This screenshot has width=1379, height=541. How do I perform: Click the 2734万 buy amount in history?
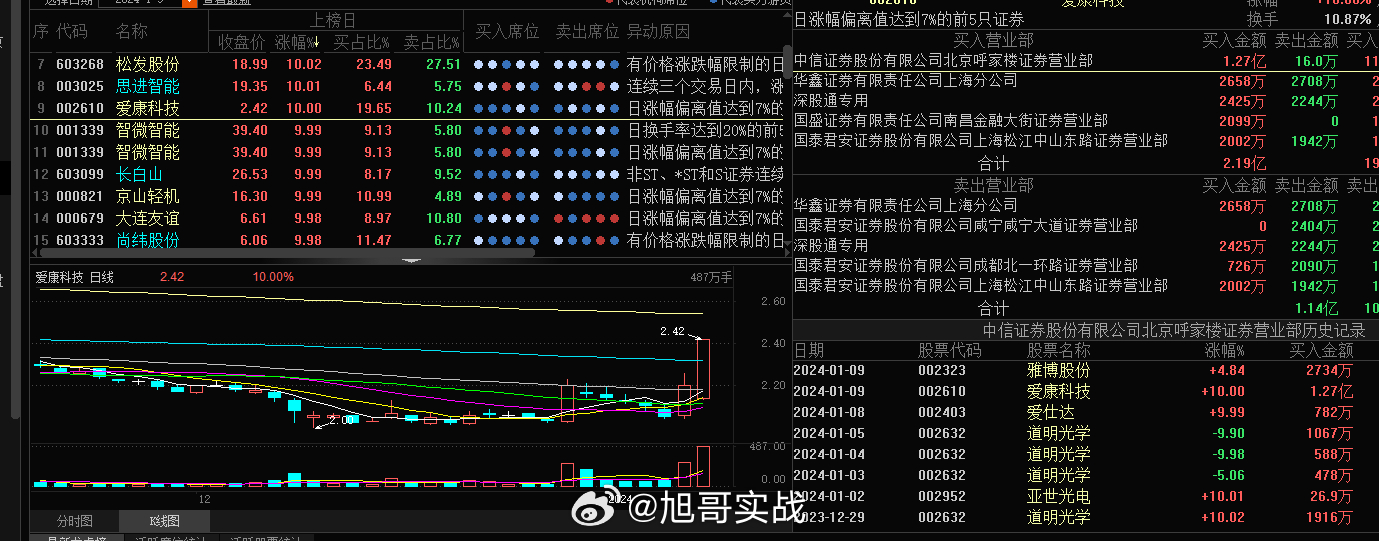tap(1329, 370)
